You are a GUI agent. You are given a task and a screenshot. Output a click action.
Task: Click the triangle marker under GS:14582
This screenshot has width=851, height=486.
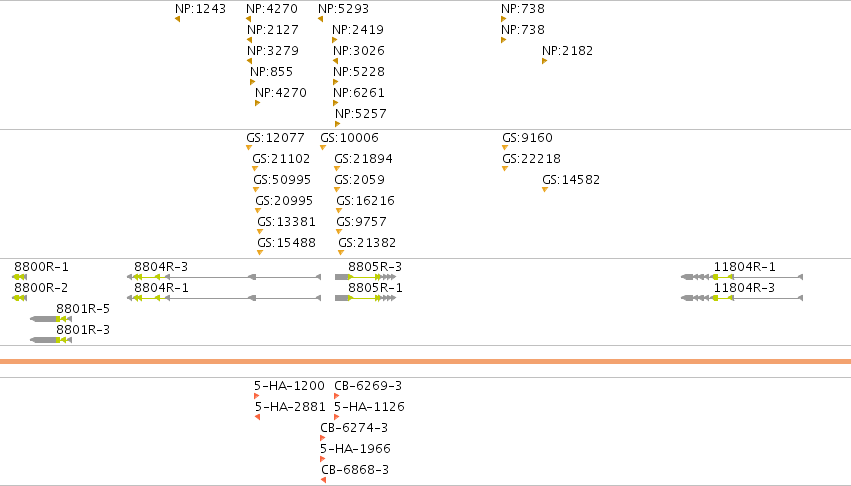coord(545,190)
